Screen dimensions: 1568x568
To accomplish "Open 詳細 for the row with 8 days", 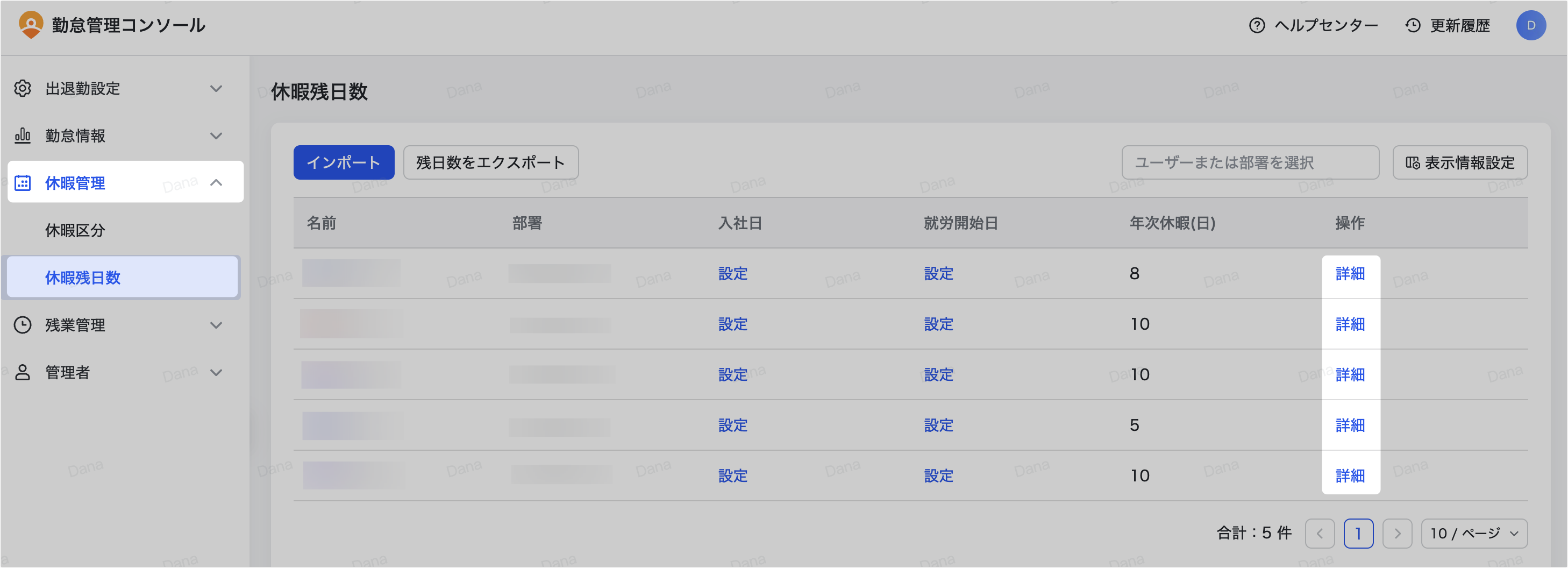I will tap(1350, 274).
